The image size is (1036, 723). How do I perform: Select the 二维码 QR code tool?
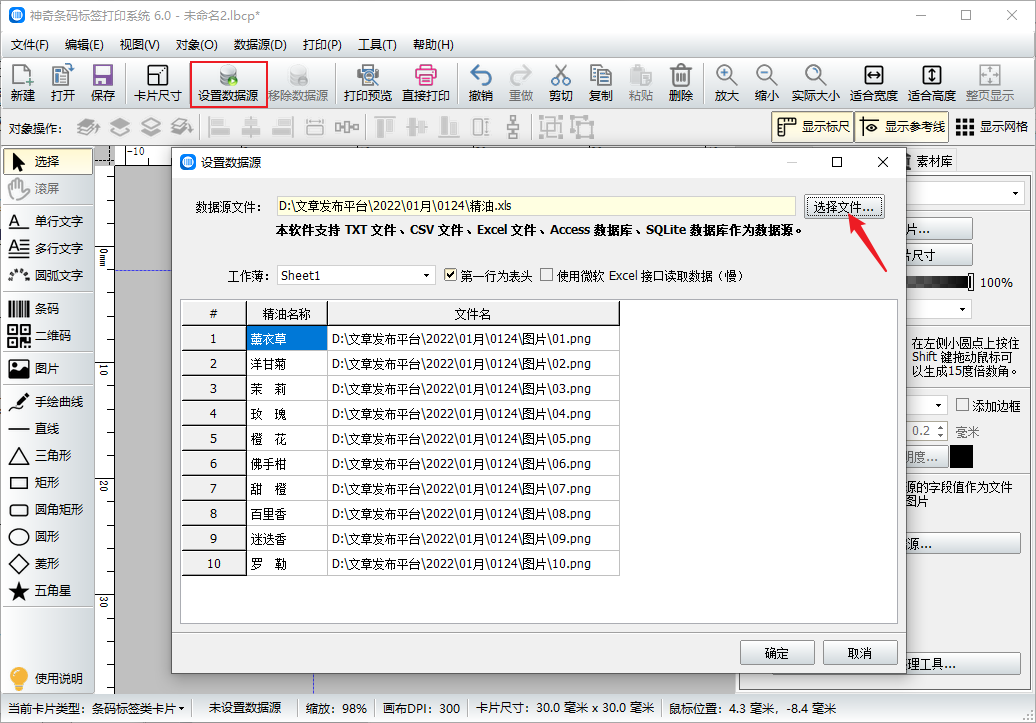coord(46,335)
